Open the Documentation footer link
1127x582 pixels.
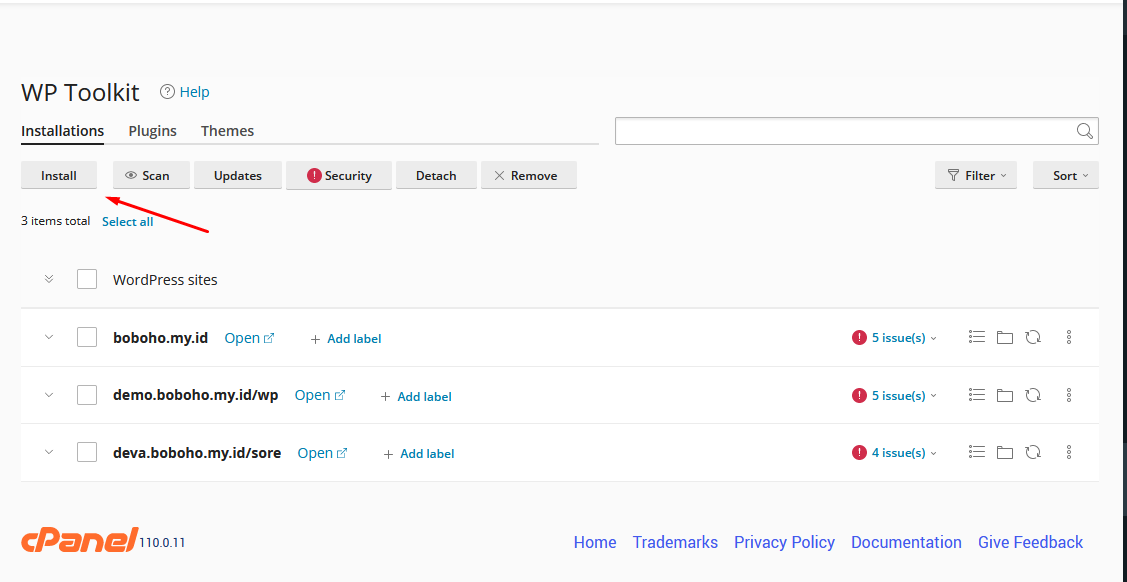tap(906, 542)
